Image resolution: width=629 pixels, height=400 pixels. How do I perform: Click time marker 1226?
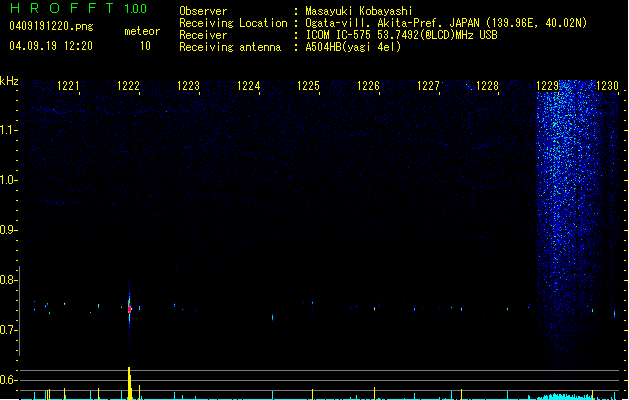click(x=368, y=86)
